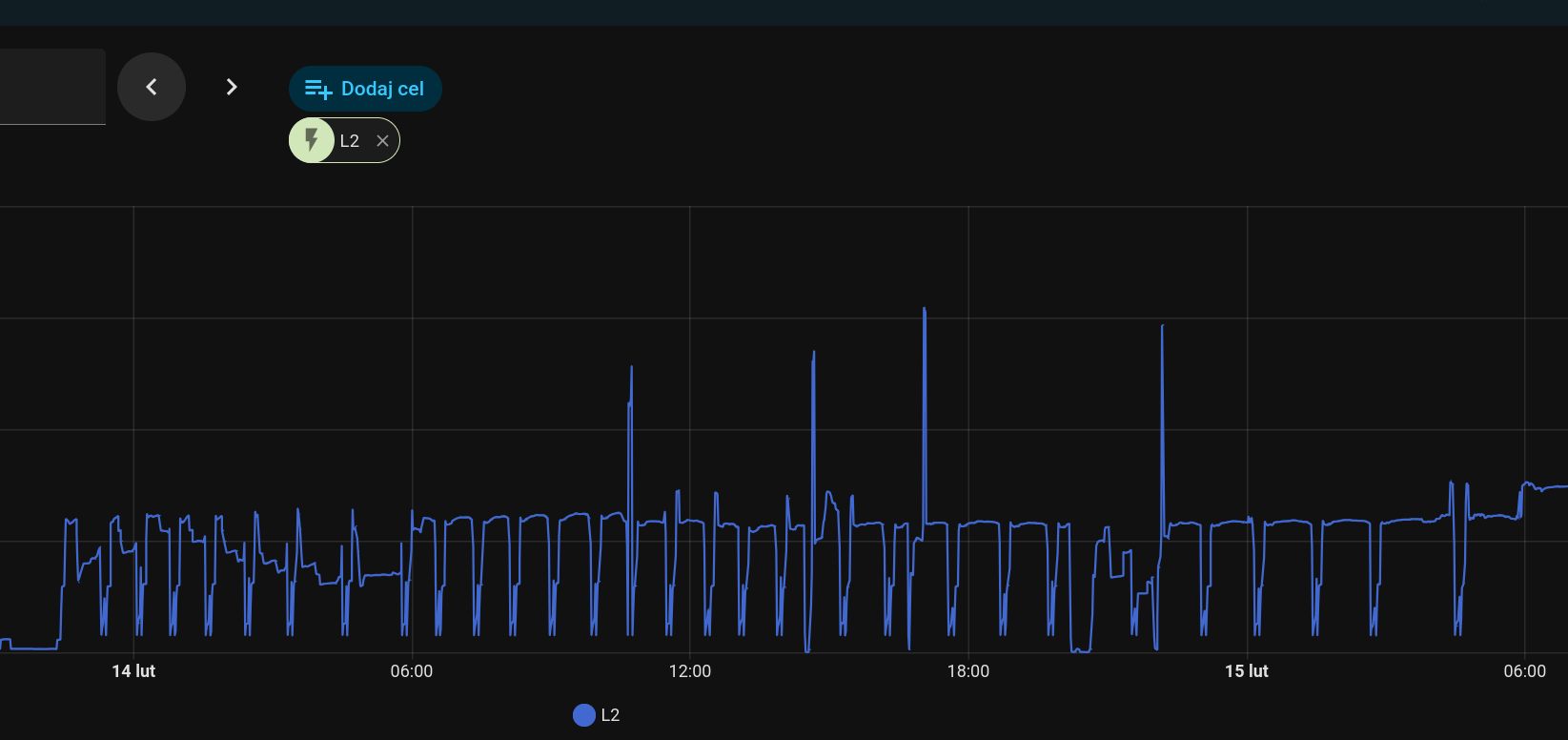This screenshot has width=1568, height=740.
Task: Go to the next time period
Action: [x=232, y=87]
